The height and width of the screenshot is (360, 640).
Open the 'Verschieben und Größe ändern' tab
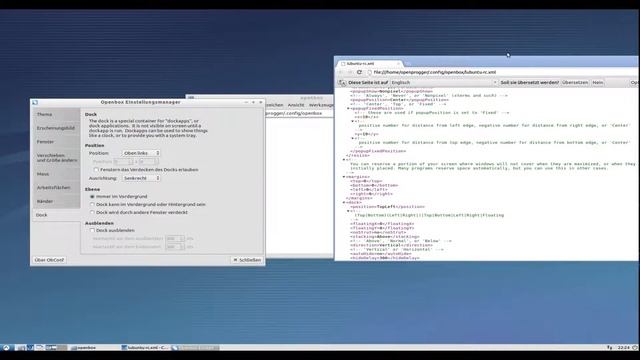pos(56,158)
